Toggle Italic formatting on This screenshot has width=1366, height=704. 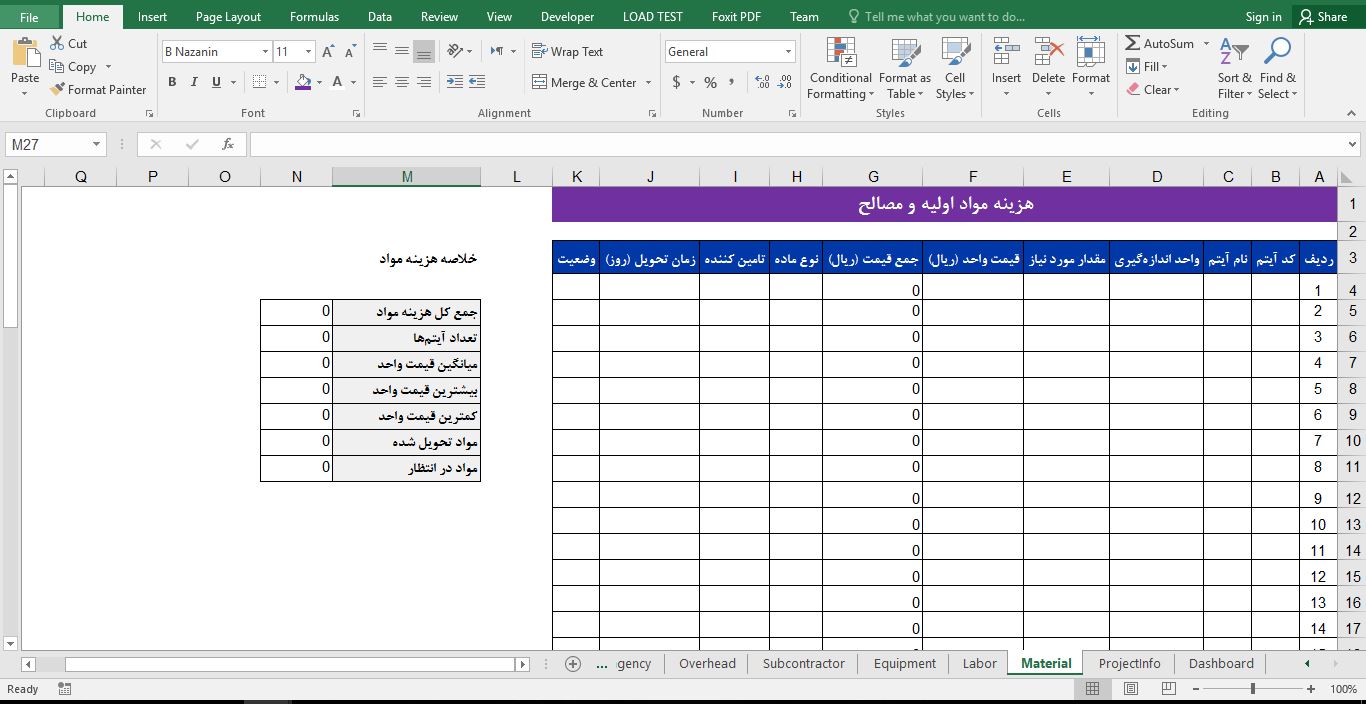click(192, 82)
